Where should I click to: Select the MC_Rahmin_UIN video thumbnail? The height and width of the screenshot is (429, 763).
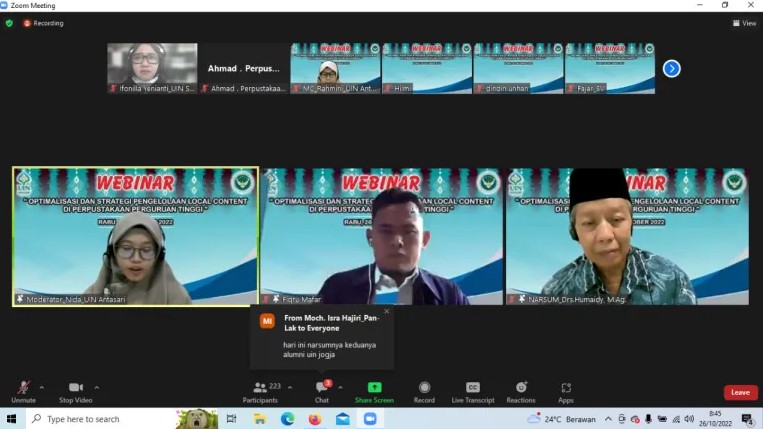coord(335,68)
